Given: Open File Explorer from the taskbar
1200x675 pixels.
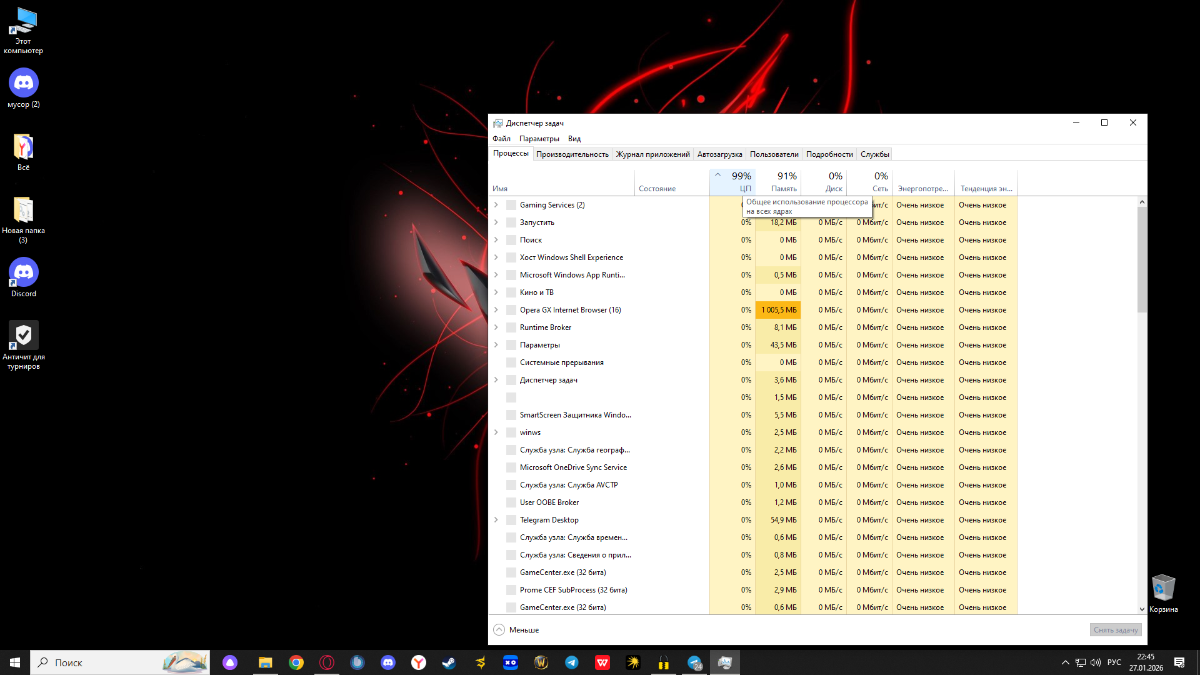Looking at the screenshot, I should pyautogui.click(x=266, y=662).
